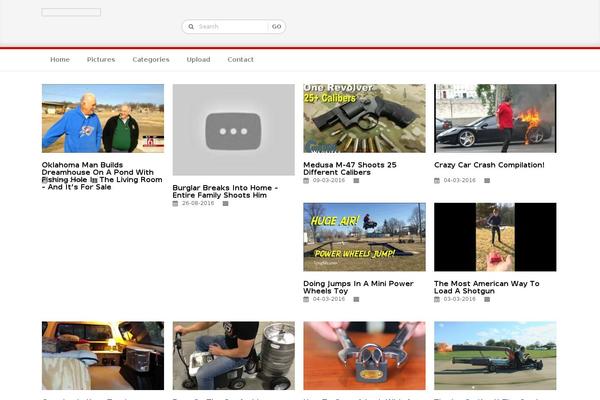This screenshot has width=600, height=400.
Task: Click the calendar icon under Most American Way
Action: pos(437,299)
